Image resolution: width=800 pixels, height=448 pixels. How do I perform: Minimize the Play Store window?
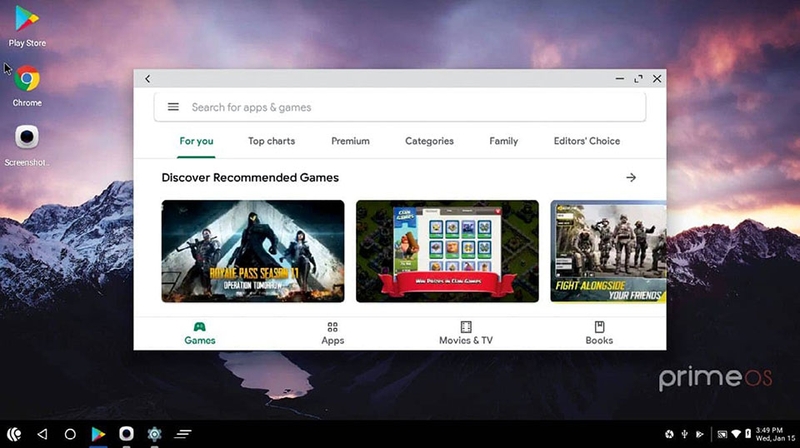(x=619, y=79)
